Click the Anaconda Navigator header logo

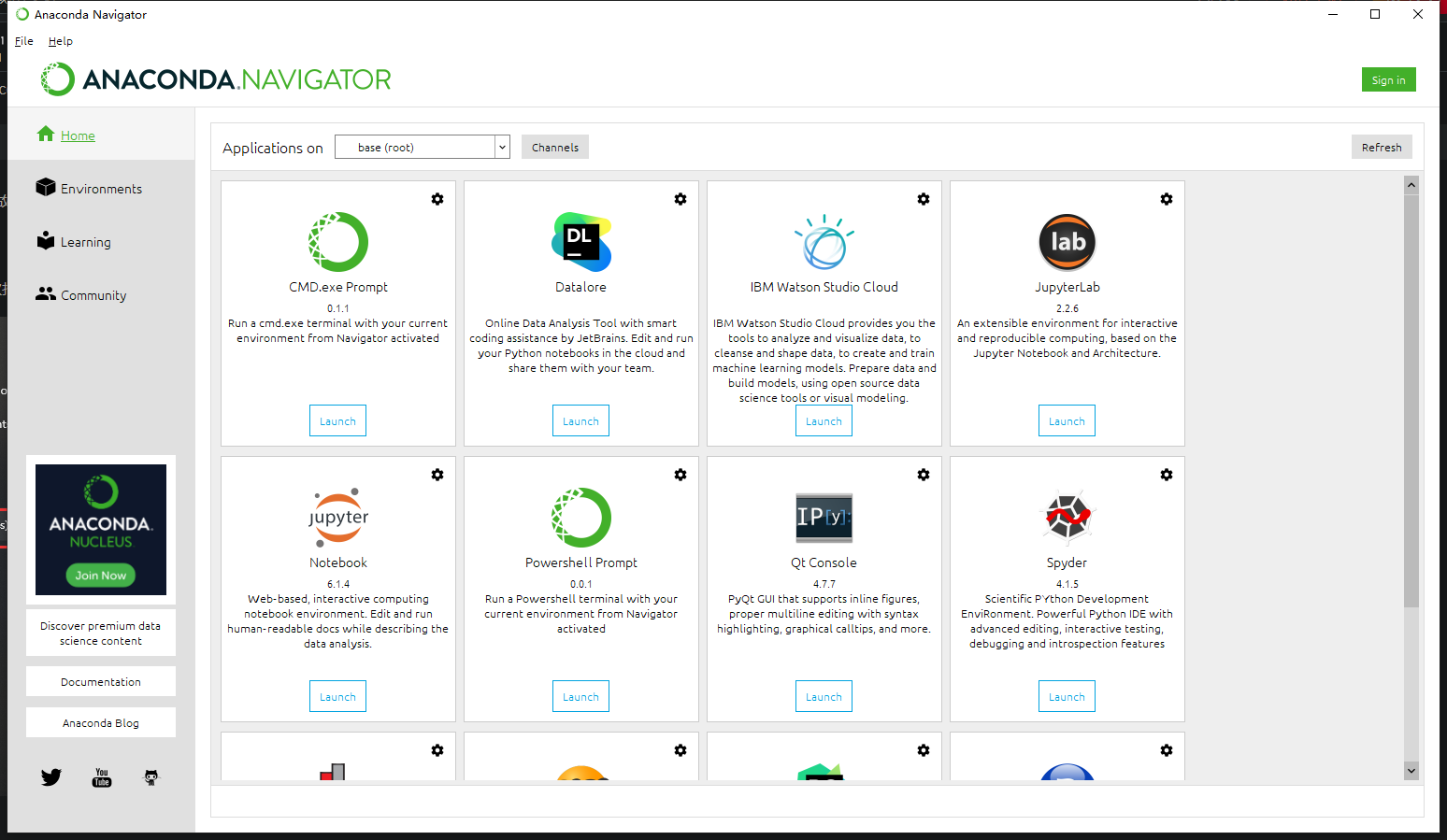[x=216, y=79]
